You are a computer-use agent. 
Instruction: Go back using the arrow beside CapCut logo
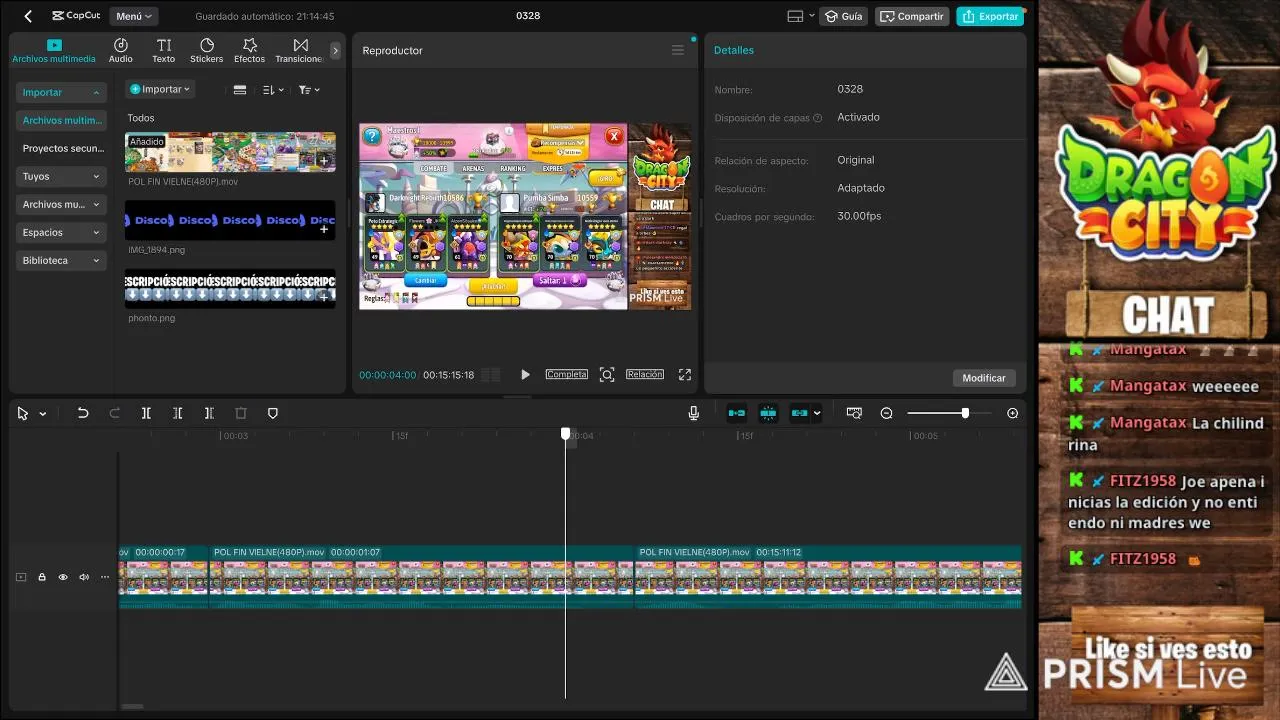(28, 16)
